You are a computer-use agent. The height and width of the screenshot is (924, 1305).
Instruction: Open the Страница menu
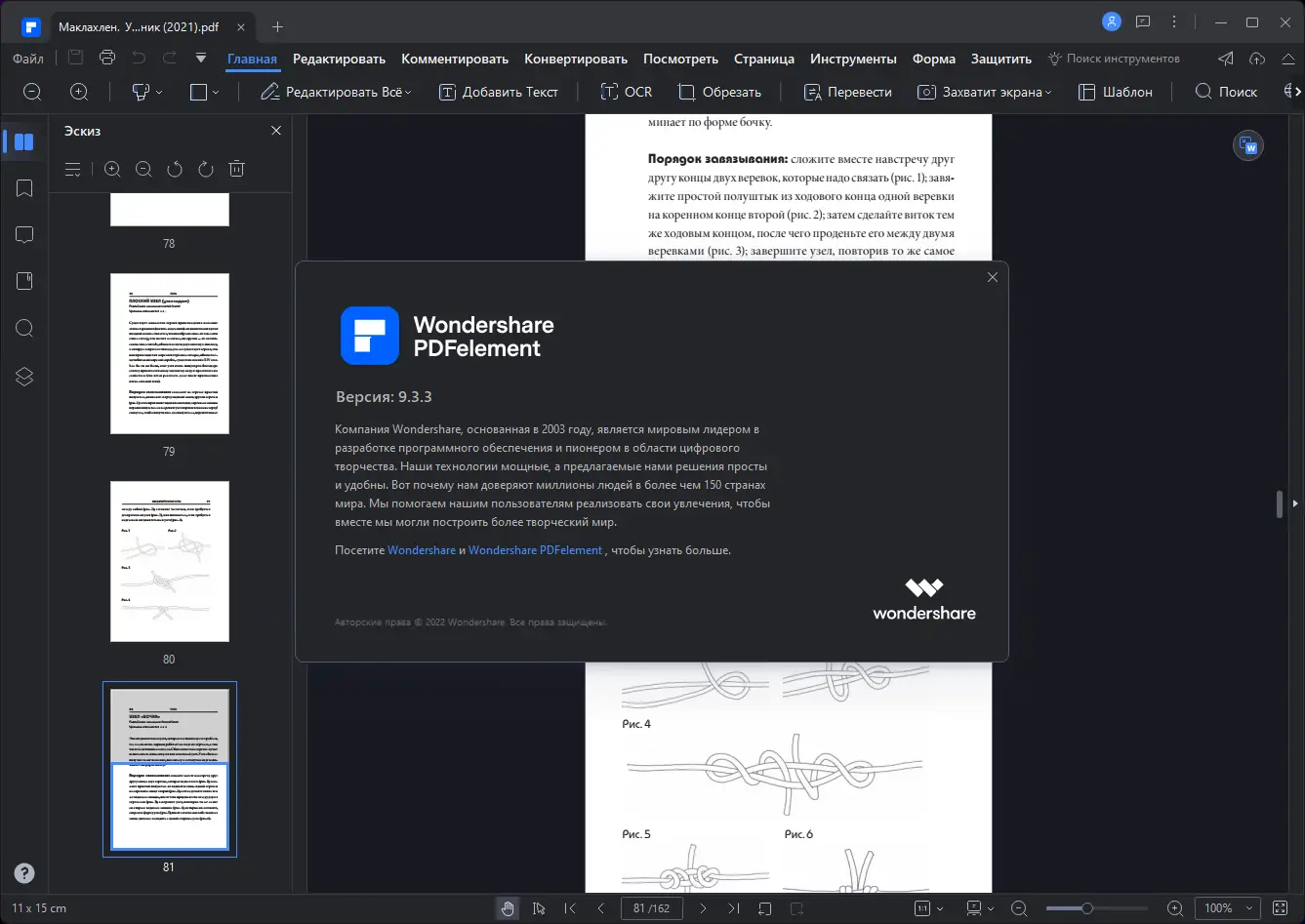(x=764, y=59)
